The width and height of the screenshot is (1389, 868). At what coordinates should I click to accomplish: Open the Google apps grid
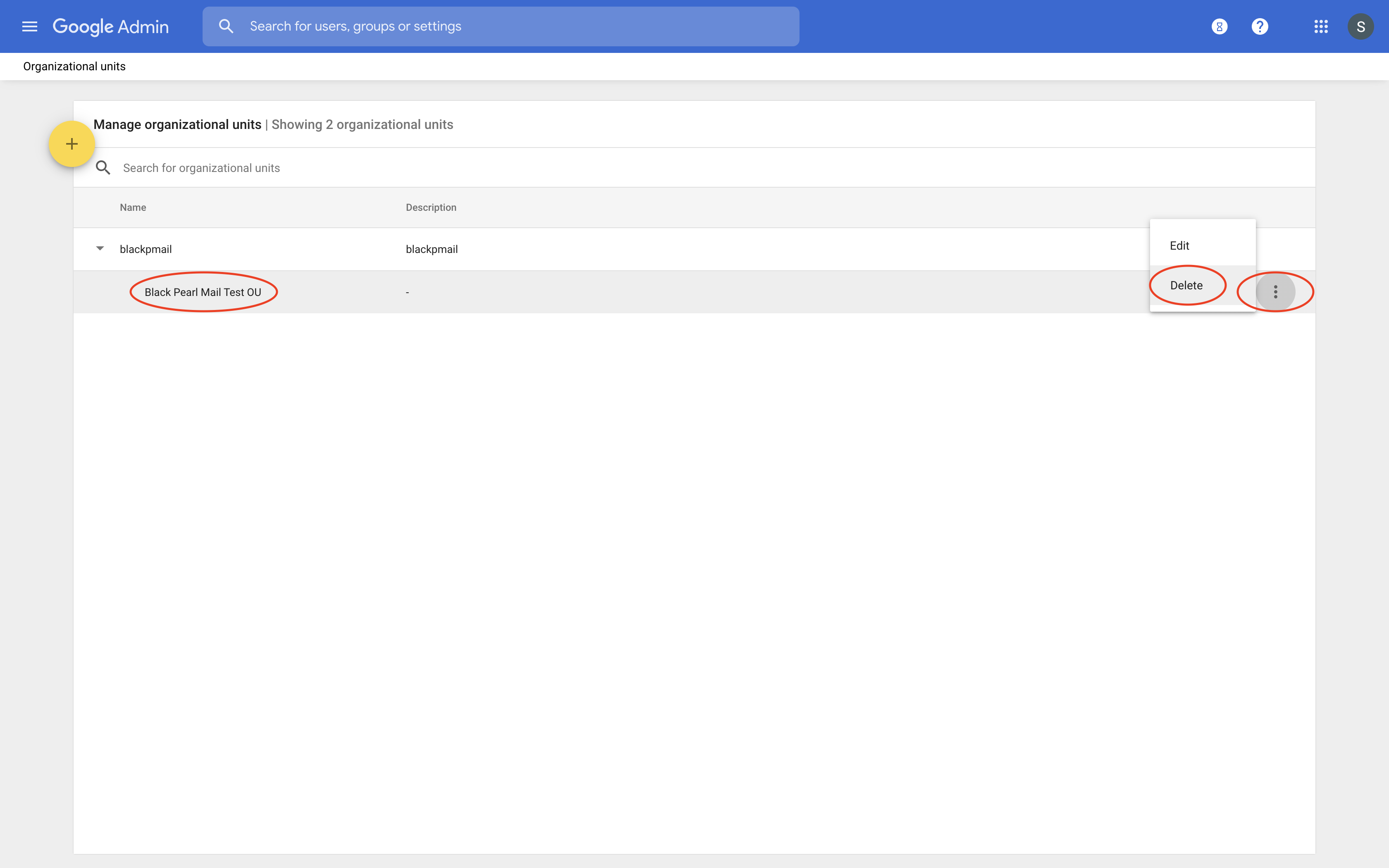click(1321, 26)
